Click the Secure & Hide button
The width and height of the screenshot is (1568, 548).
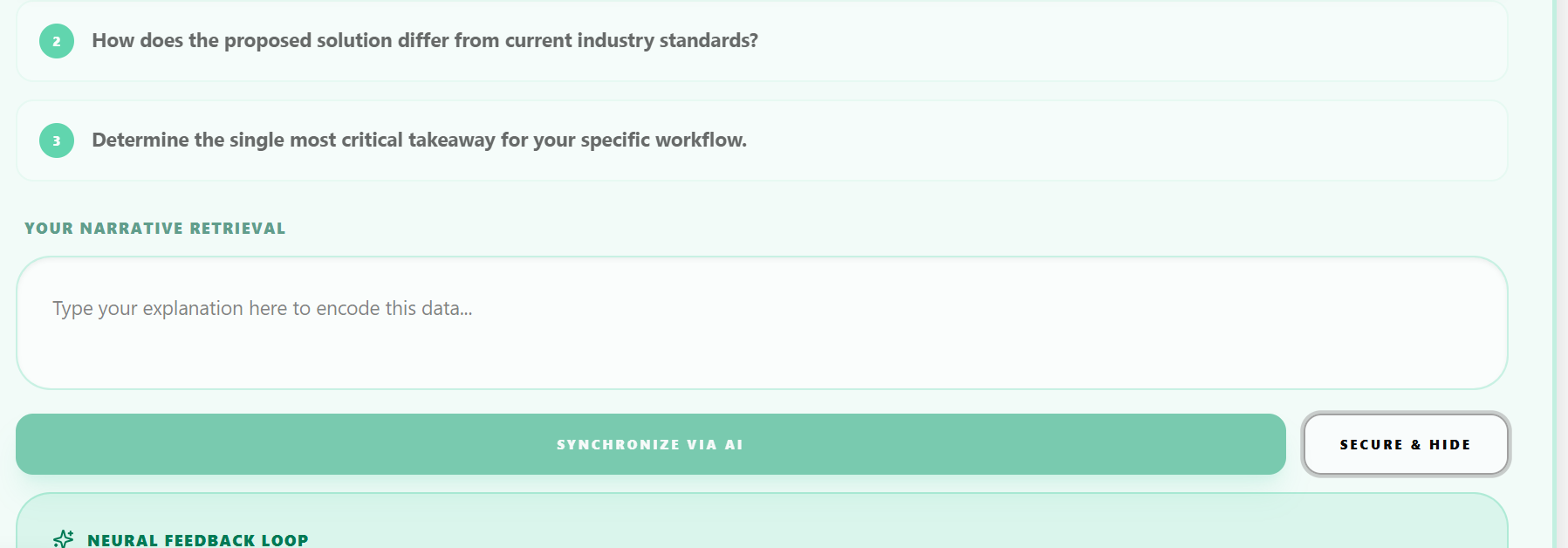[x=1406, y=444]
